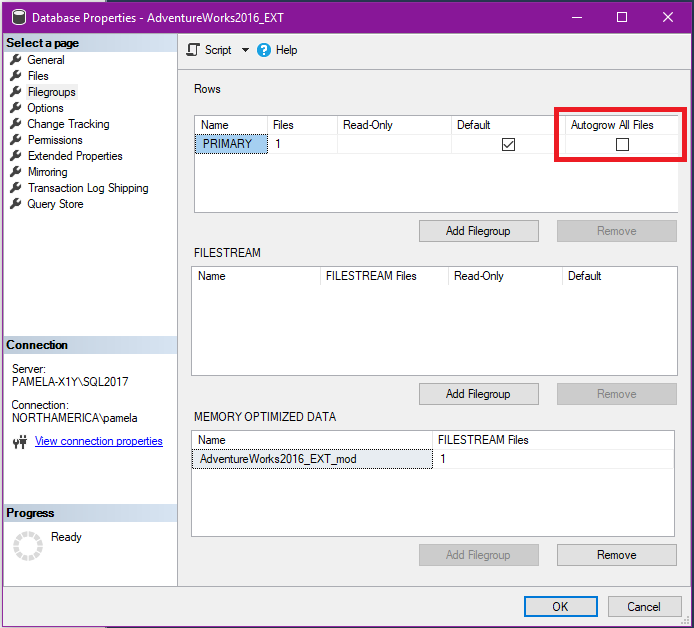Go to the Change Tracking page
This screenshot has width=694, height=628.
tap(68, 124)
